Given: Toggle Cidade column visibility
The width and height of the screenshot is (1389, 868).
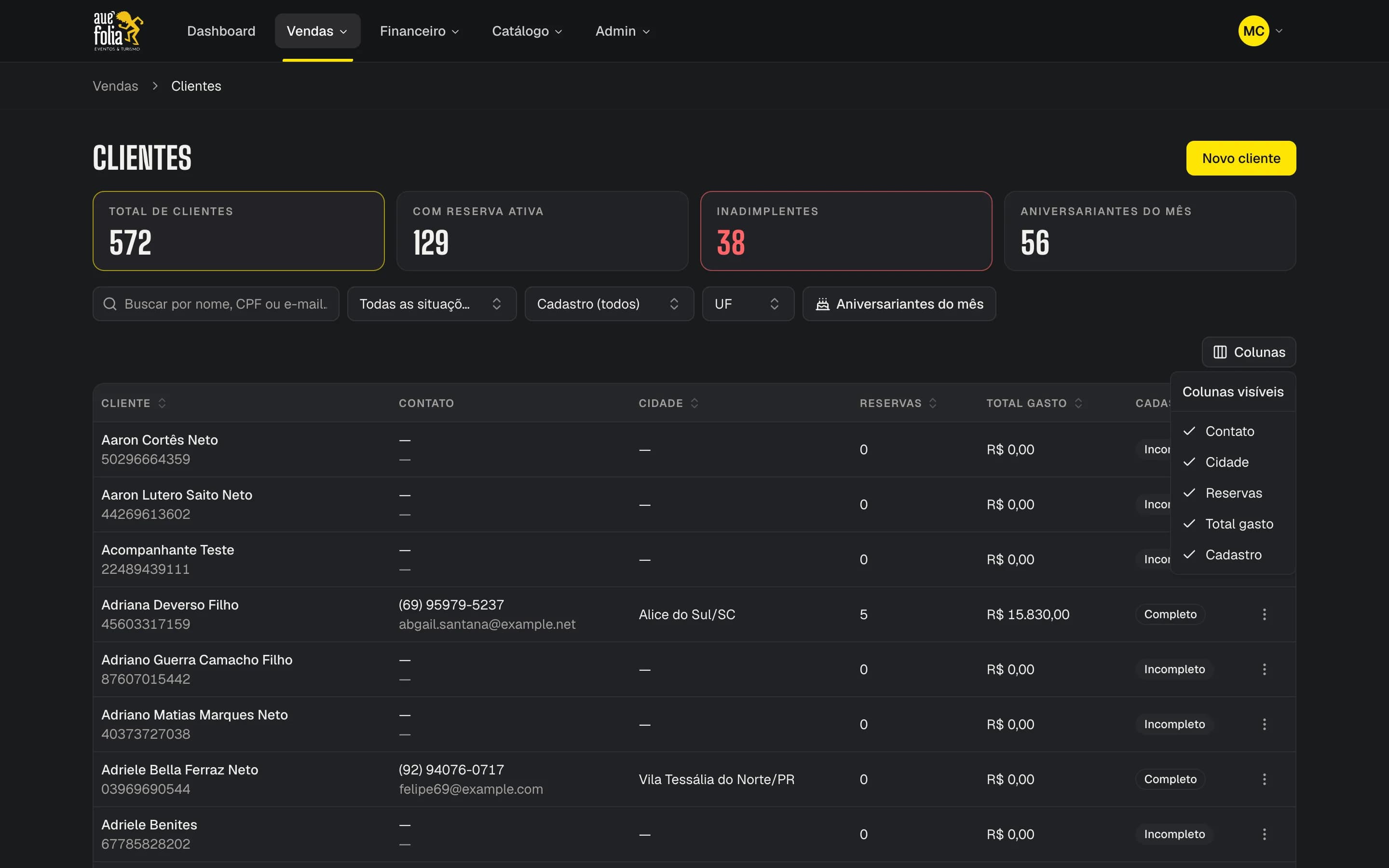Looking at the screenshot, I should tap(1233, 462).
